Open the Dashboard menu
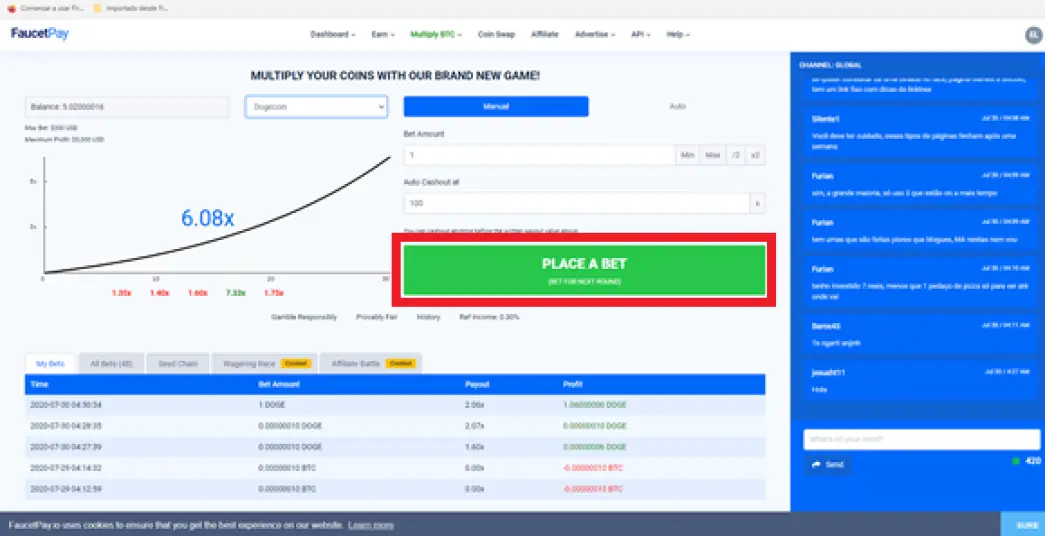This screenshot has height=536, width=1045. pos(333,35)
